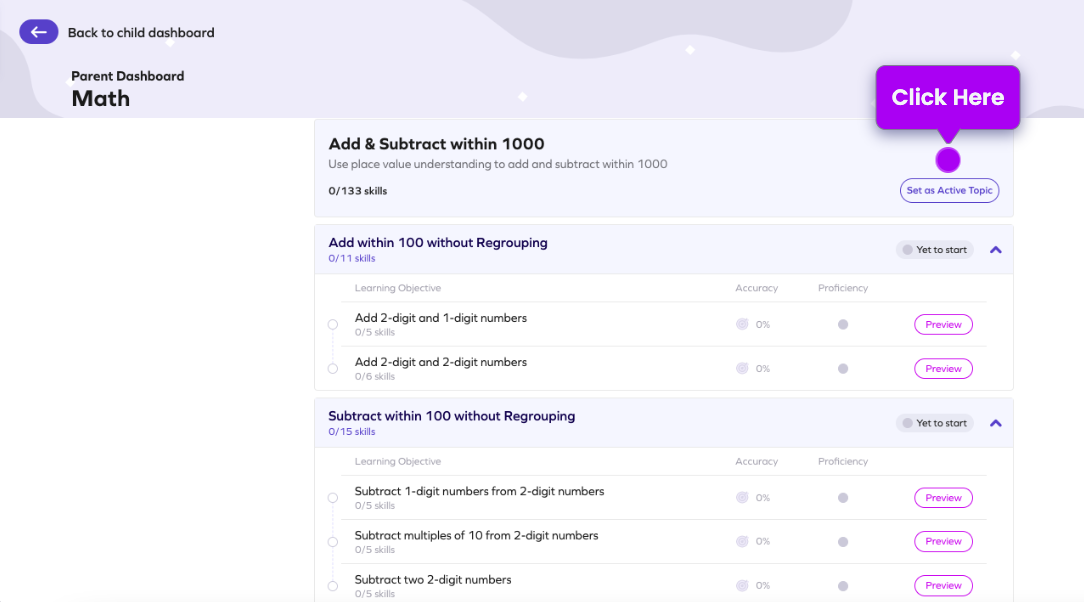Click proficiency dot for Add 2-digit and 1-digit numbers
The height and width of the screenshot is (602, 1084).
[x=843, y=324]
